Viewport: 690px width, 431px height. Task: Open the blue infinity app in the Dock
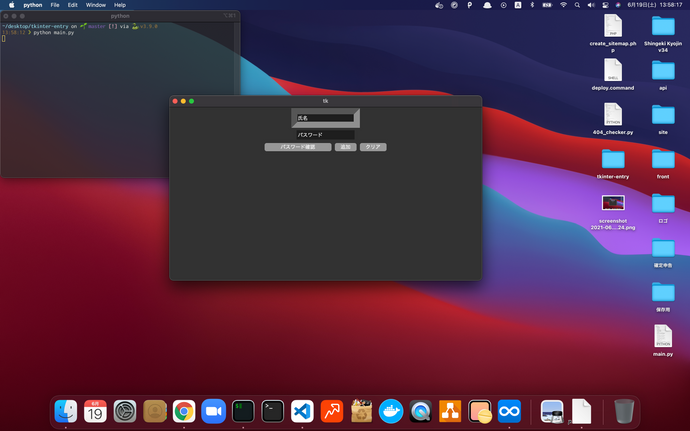point(509,411)
